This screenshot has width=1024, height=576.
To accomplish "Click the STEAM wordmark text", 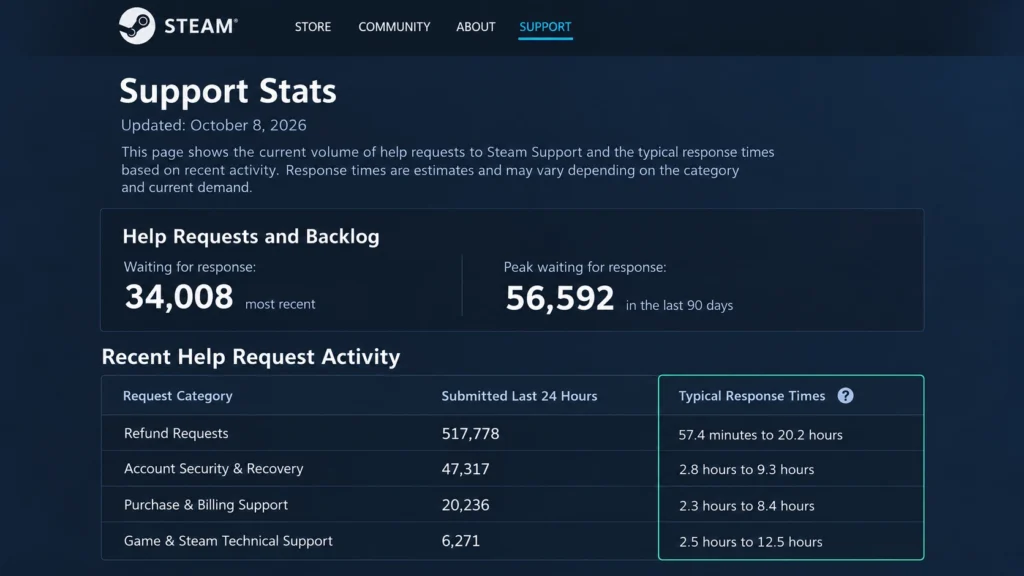I will [x=200, y=26].
